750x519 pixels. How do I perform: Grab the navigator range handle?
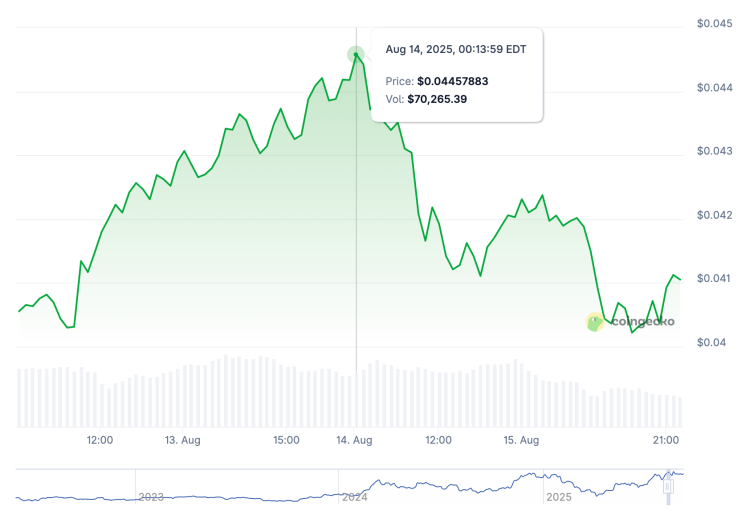(x=670, y=485)
